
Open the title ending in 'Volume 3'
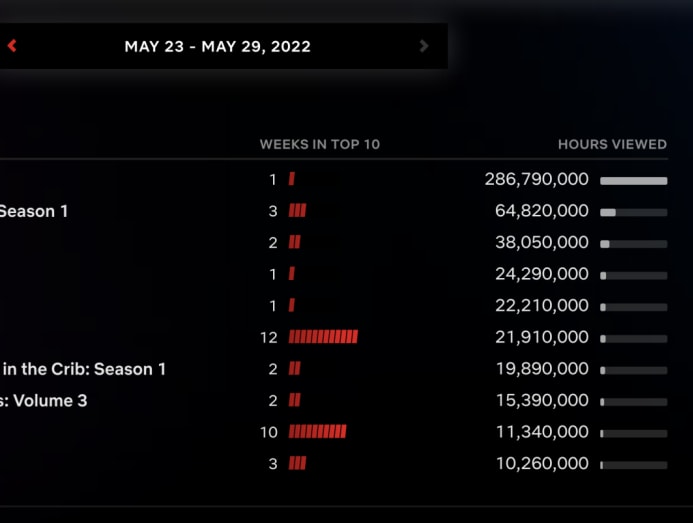point(44,401)
